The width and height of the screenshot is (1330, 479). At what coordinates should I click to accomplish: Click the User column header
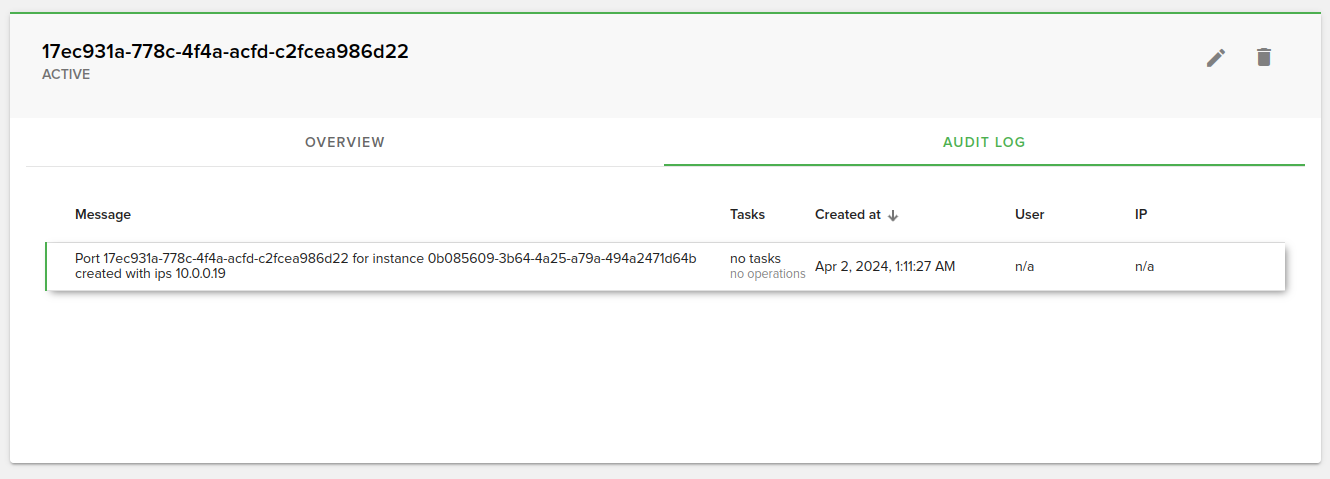[x=1029, y=215]
